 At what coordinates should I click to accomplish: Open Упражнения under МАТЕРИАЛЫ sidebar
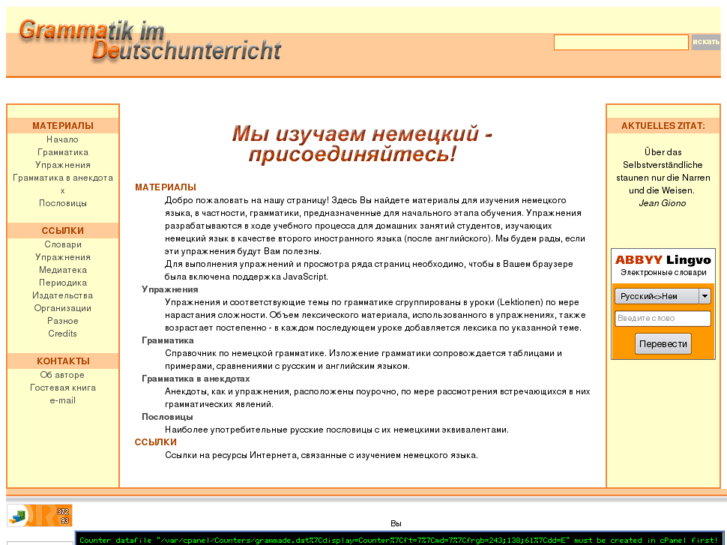[x=63, y=165]
